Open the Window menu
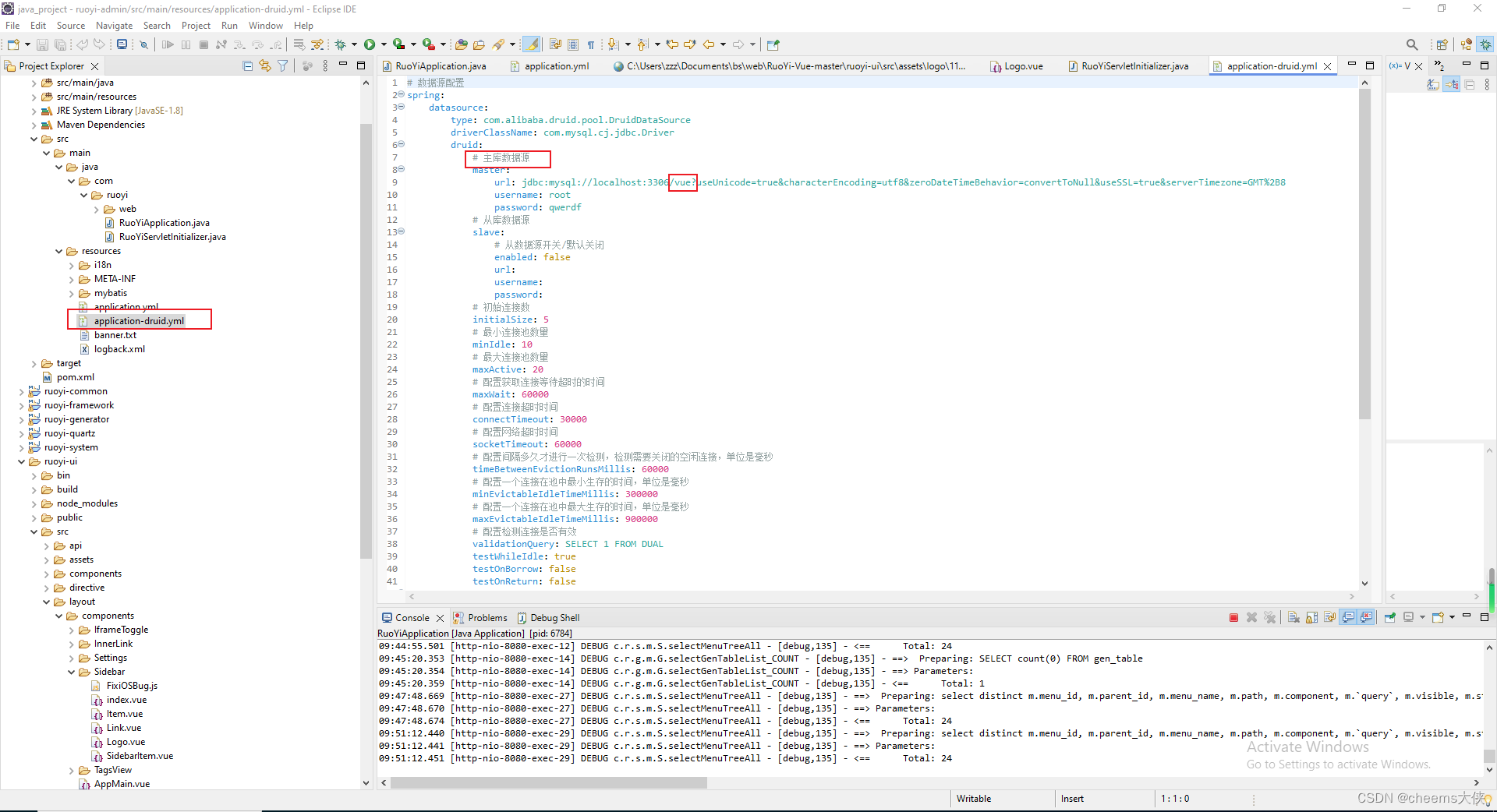The image size is (1497, 812). (x=265, y=26)
